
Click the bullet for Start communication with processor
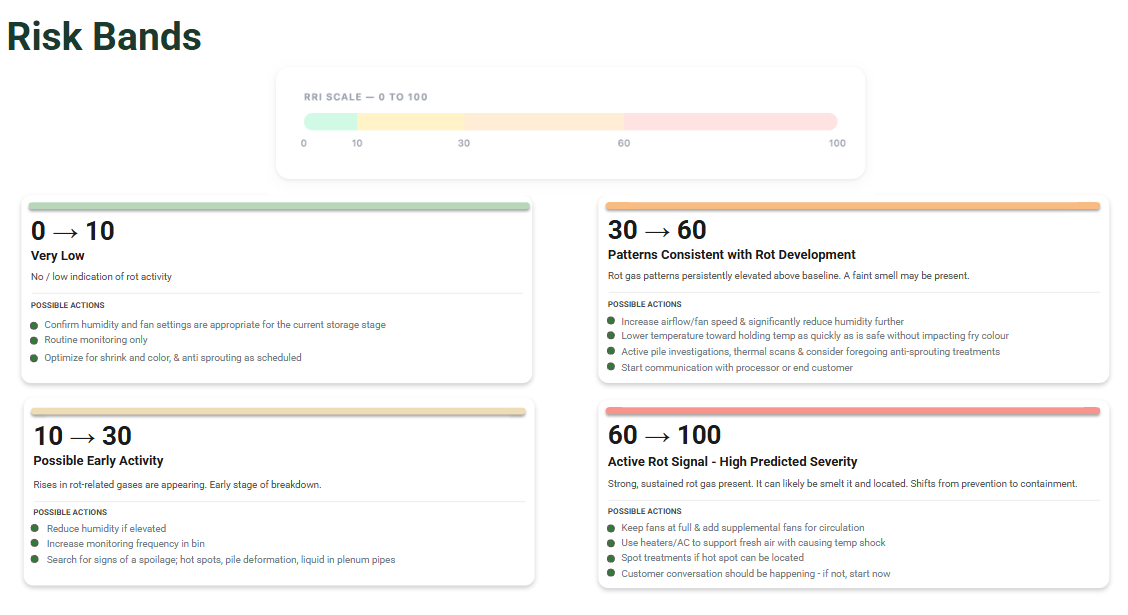point(611,368)
